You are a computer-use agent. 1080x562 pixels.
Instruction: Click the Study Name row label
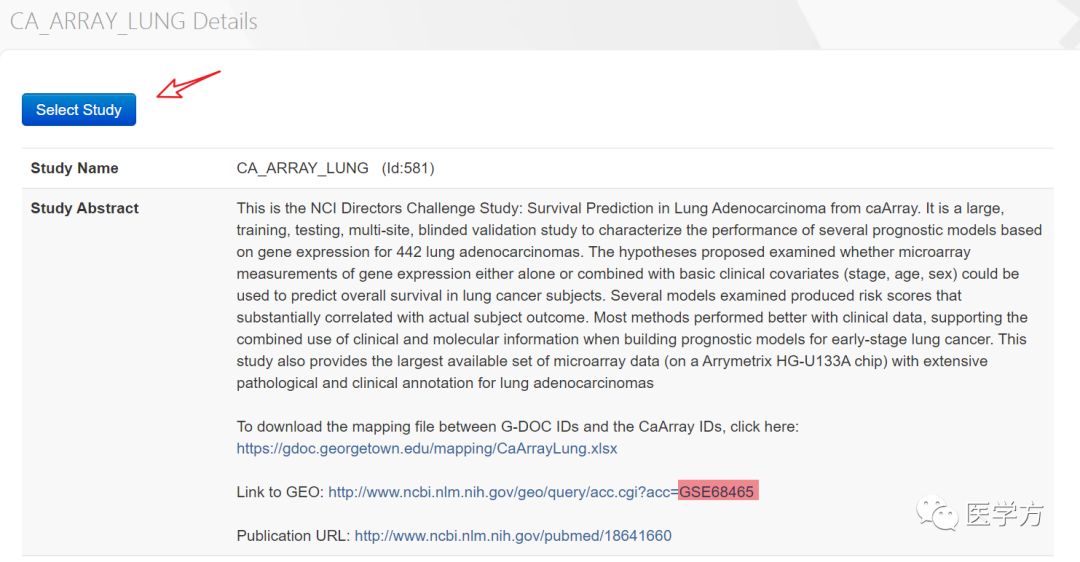74,168
